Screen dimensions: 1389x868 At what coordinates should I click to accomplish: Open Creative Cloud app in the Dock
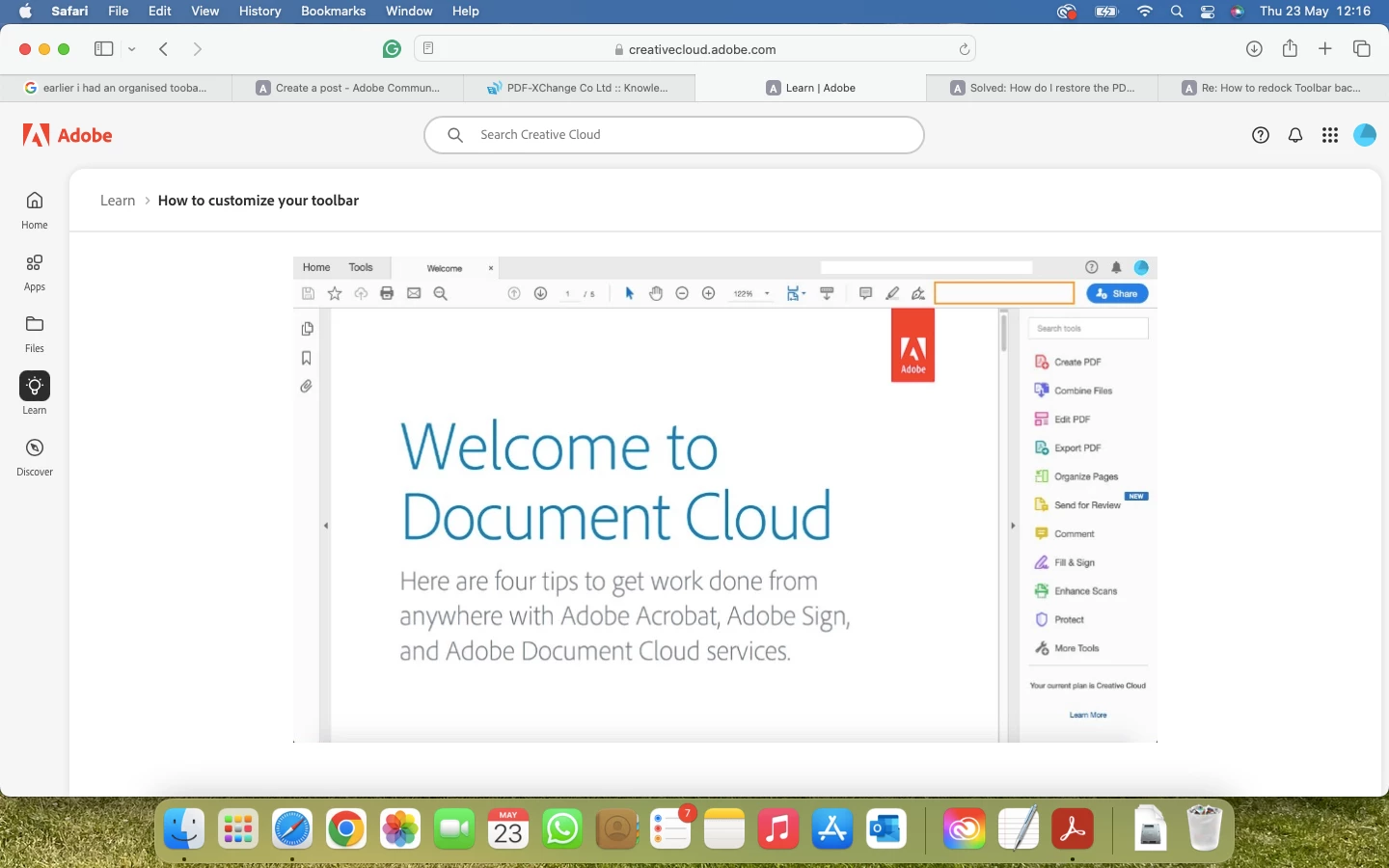click(x=964, y=827)
